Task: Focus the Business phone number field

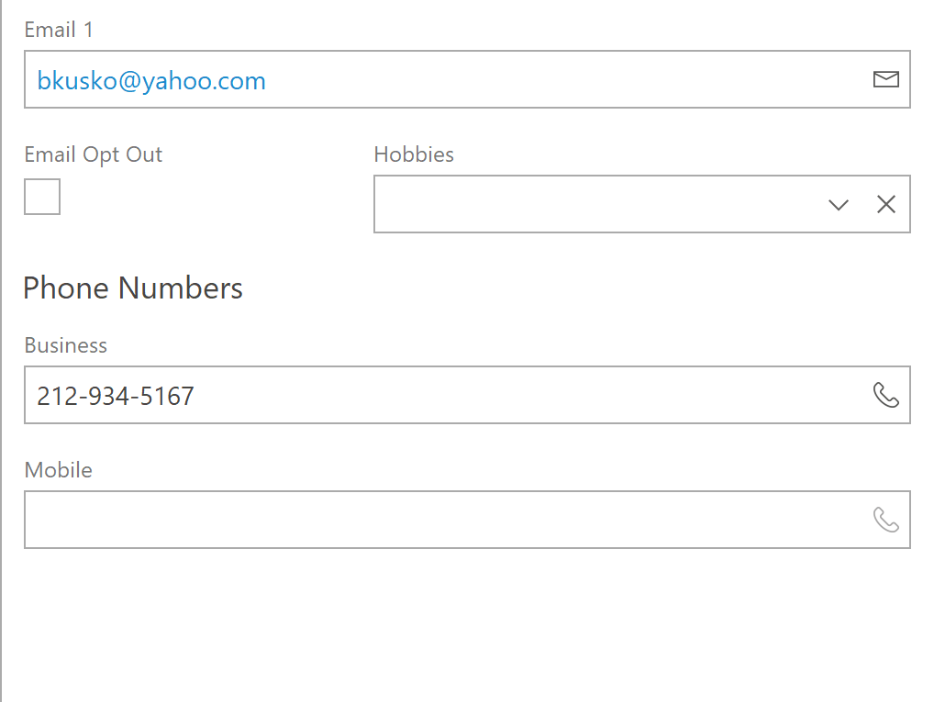Action: click(467, 395)
